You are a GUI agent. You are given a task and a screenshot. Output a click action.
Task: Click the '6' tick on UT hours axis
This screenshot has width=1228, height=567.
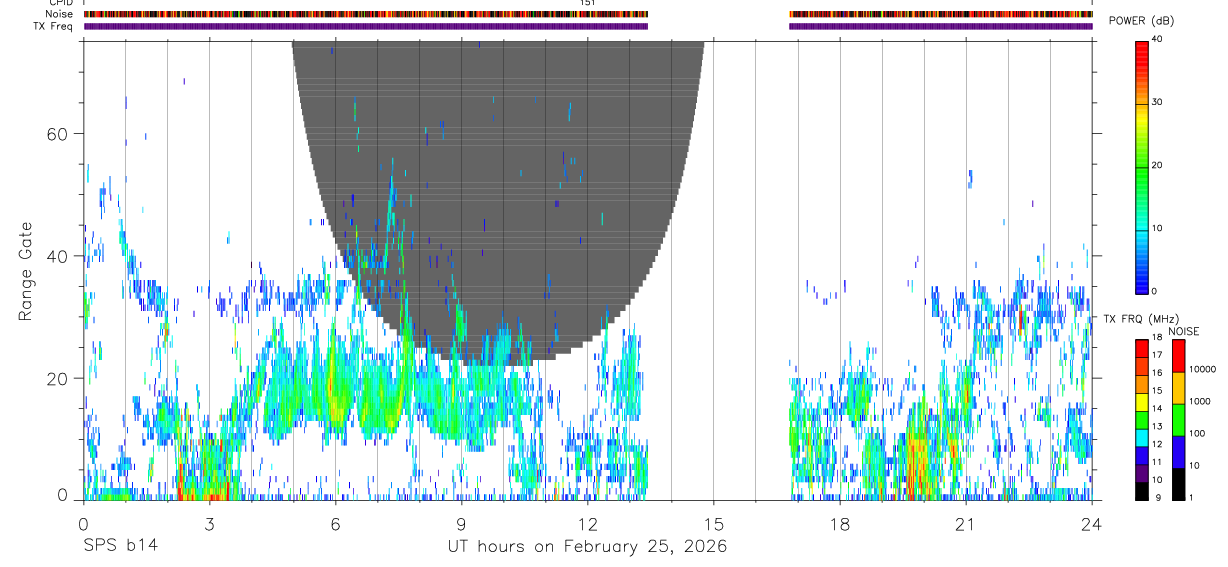click(x=335, y=523)
